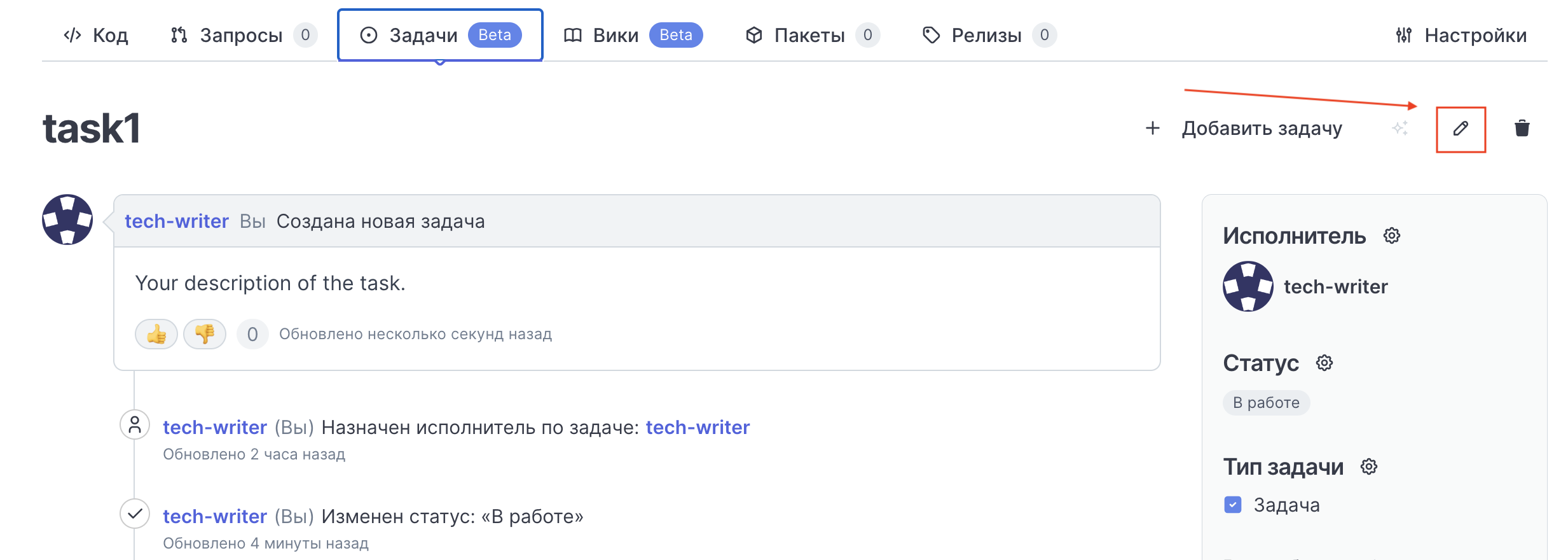This screenshot has width=1568, height=560.
Task: Click the person icon for assignee event
Action: tap(135, 424)
